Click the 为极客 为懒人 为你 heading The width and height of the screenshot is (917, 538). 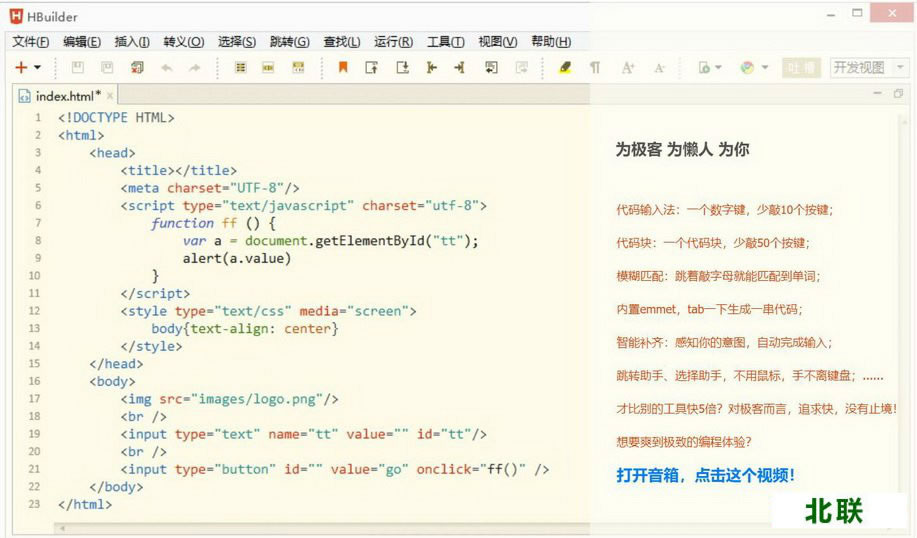click(x=682, y=149)
